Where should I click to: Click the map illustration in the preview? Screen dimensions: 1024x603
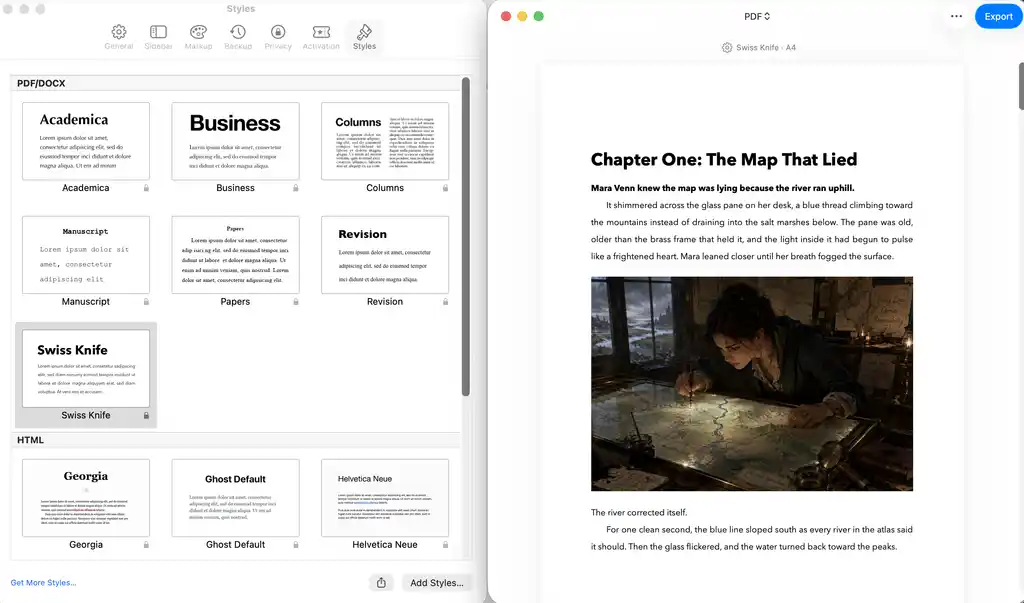pyautogui.click(x=752, y=383)
